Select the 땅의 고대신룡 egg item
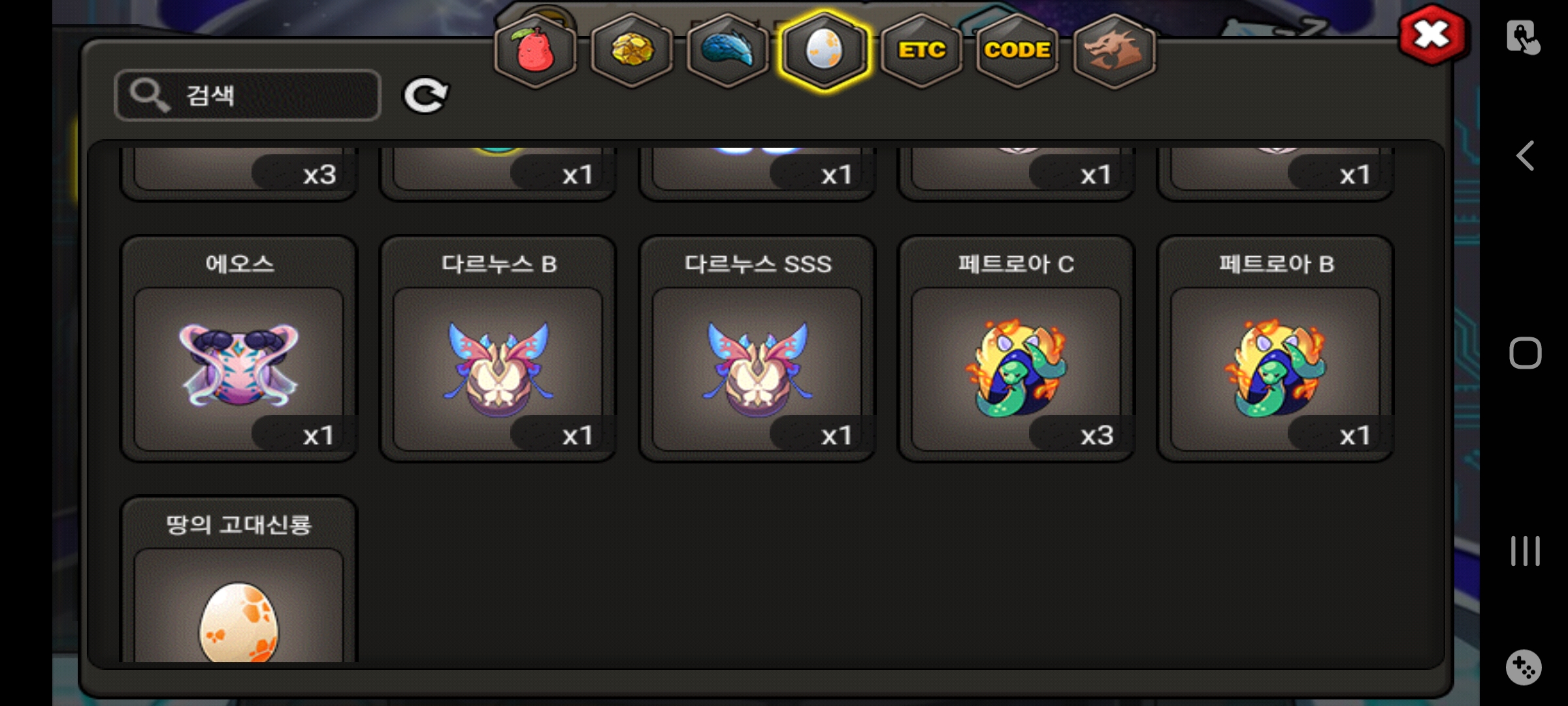The image size is (1568, 706). tap(239, 579)
